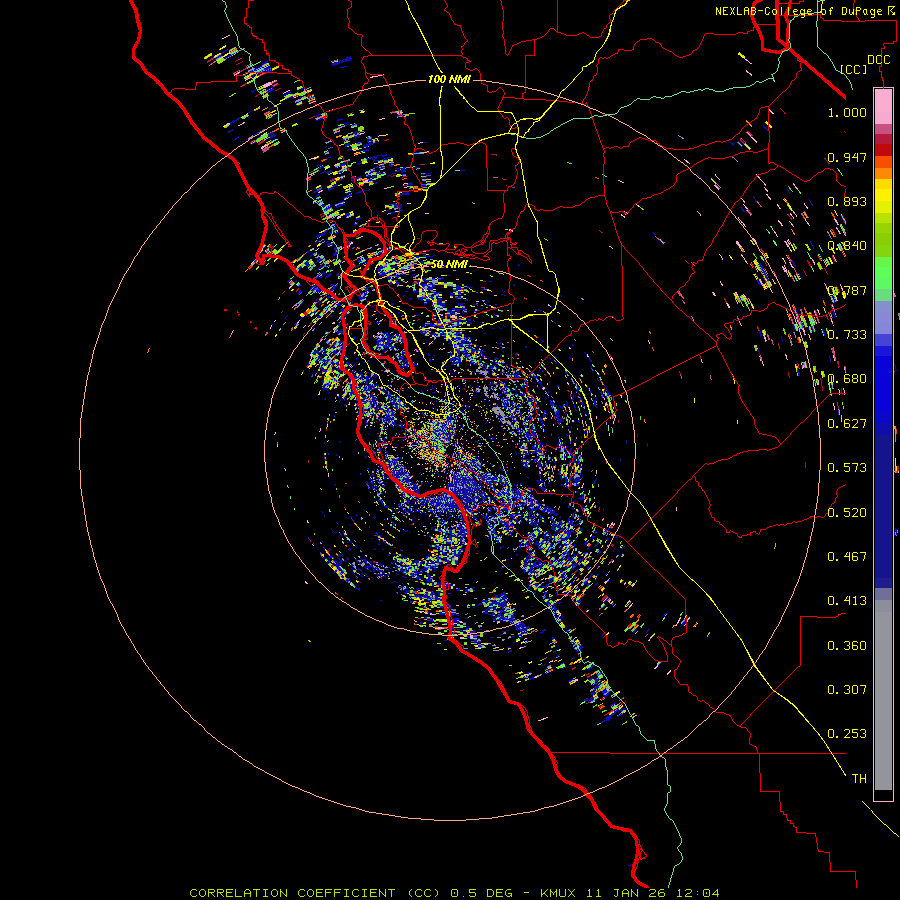This screenshot has height=900, width=900.
Task: Pick the 0.733 scale label
Action: tap(847, 335)
